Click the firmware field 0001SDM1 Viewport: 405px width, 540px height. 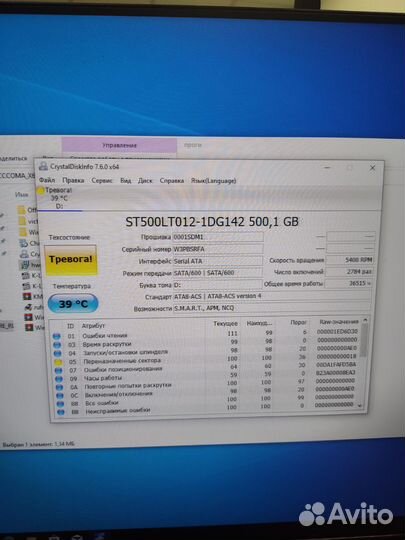pyautogui.click(x=218, y=237)
